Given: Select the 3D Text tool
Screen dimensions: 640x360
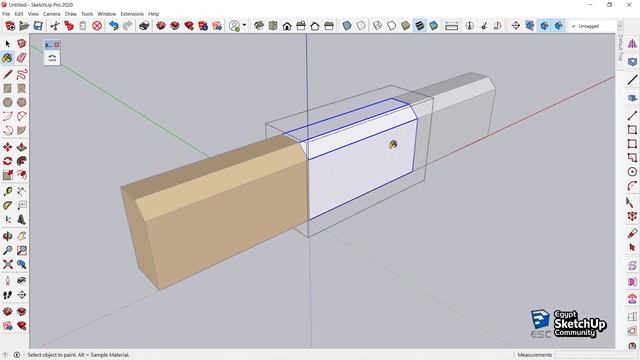Looking at the screenshot, I should coord(22,220).
